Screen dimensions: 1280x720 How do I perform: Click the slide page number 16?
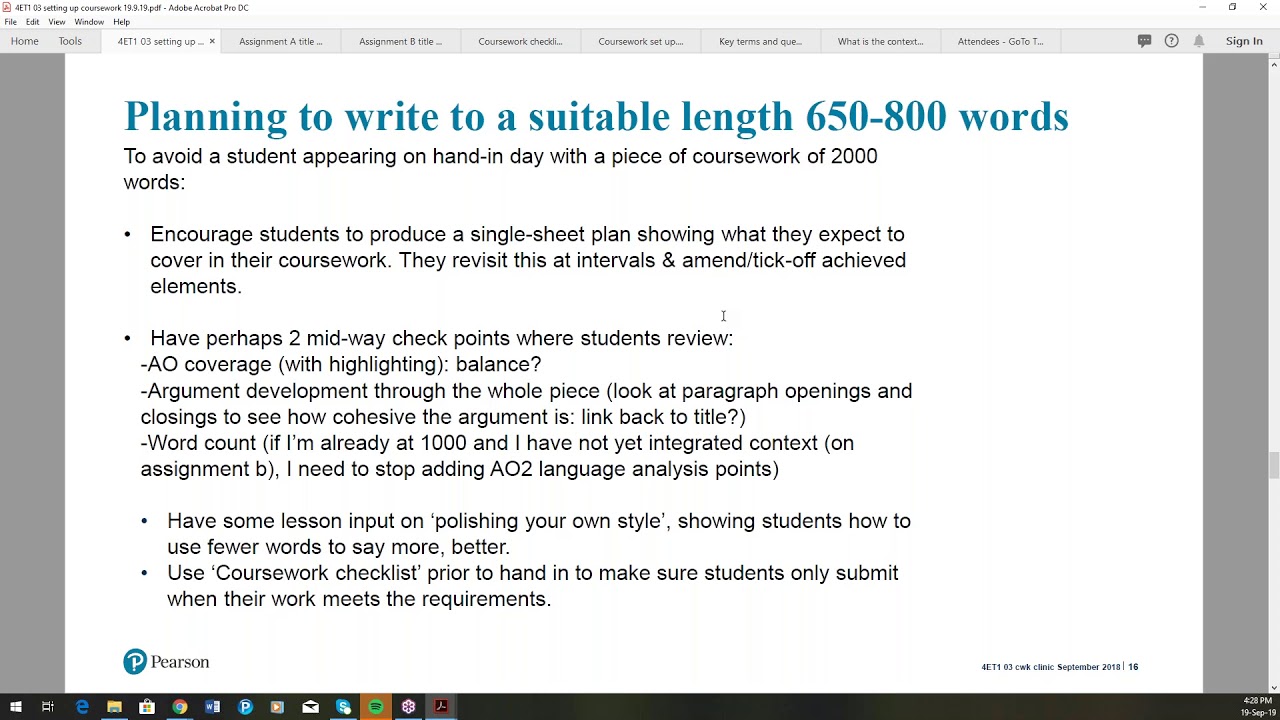coord(1133,667)
